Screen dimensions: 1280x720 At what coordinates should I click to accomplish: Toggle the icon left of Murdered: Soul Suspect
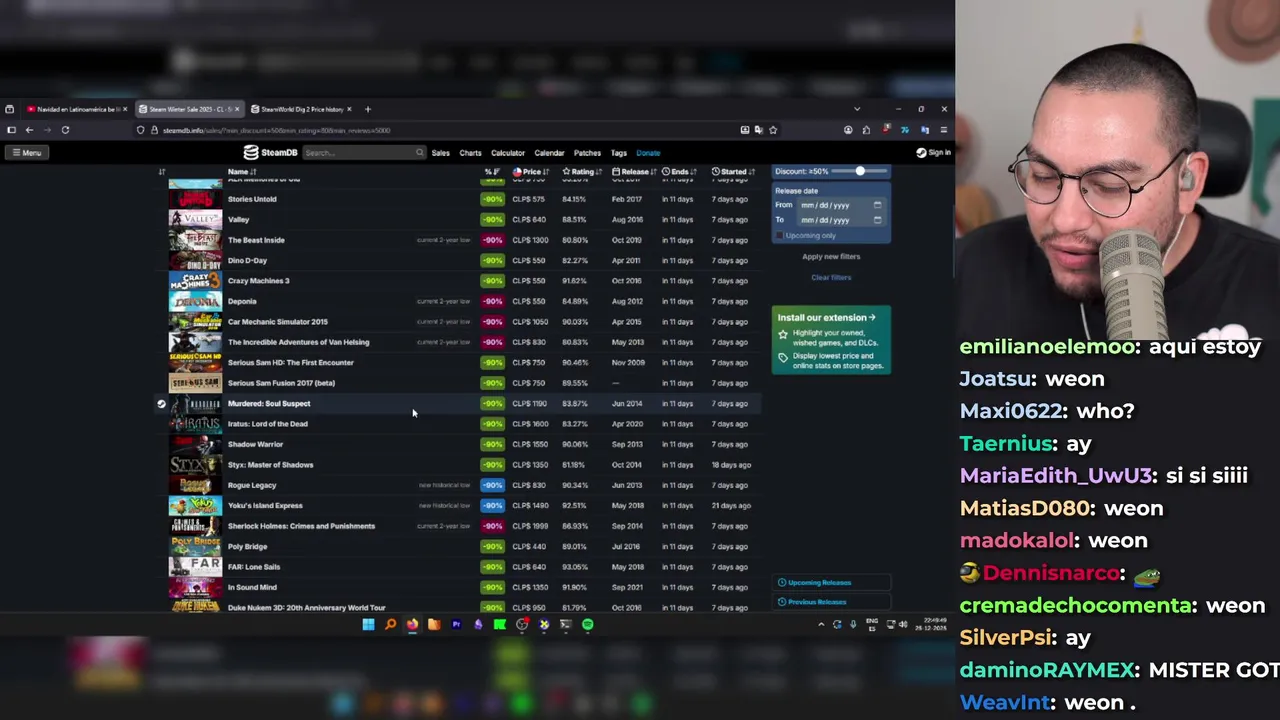click(161, 404)
